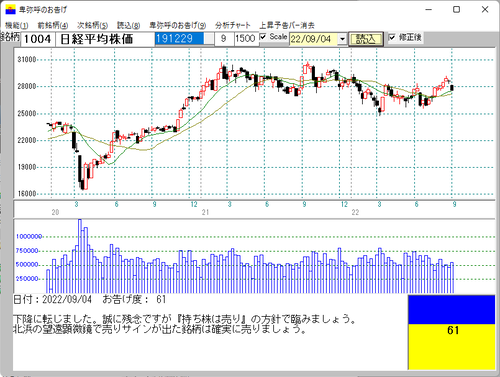Click the 31000 price axis label
The width and height of the screenshot is (500, 377).
26,60
